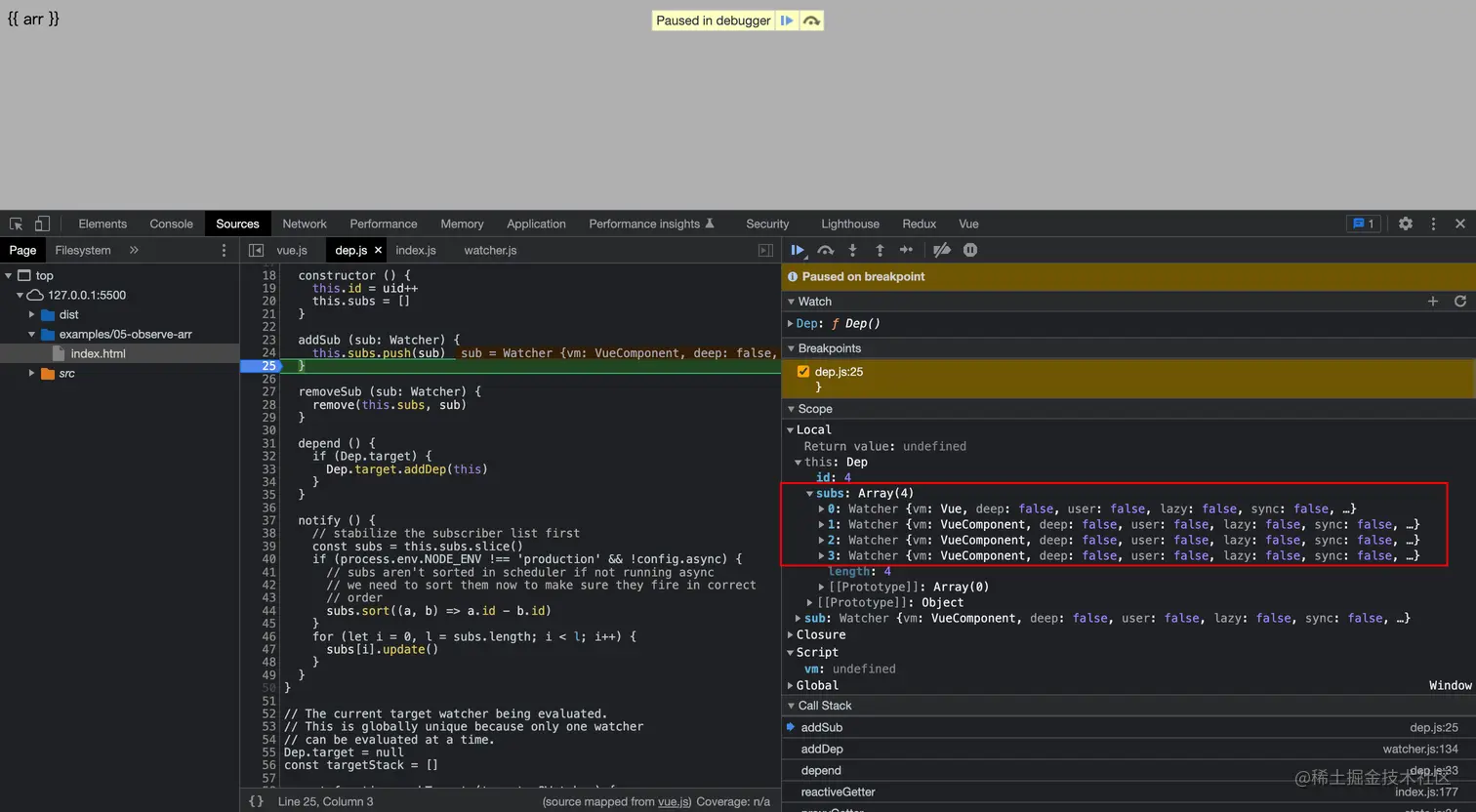The height and width of the screenshot is (812, 1476).
Task: Step into next function call
Action: [x=852, y=251]
